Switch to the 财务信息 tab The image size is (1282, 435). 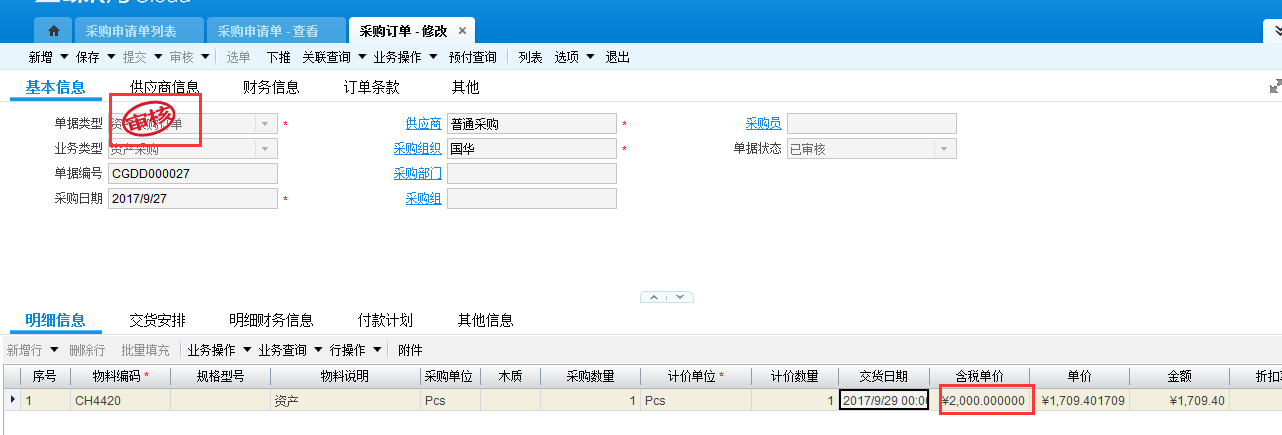coord(271,87)
